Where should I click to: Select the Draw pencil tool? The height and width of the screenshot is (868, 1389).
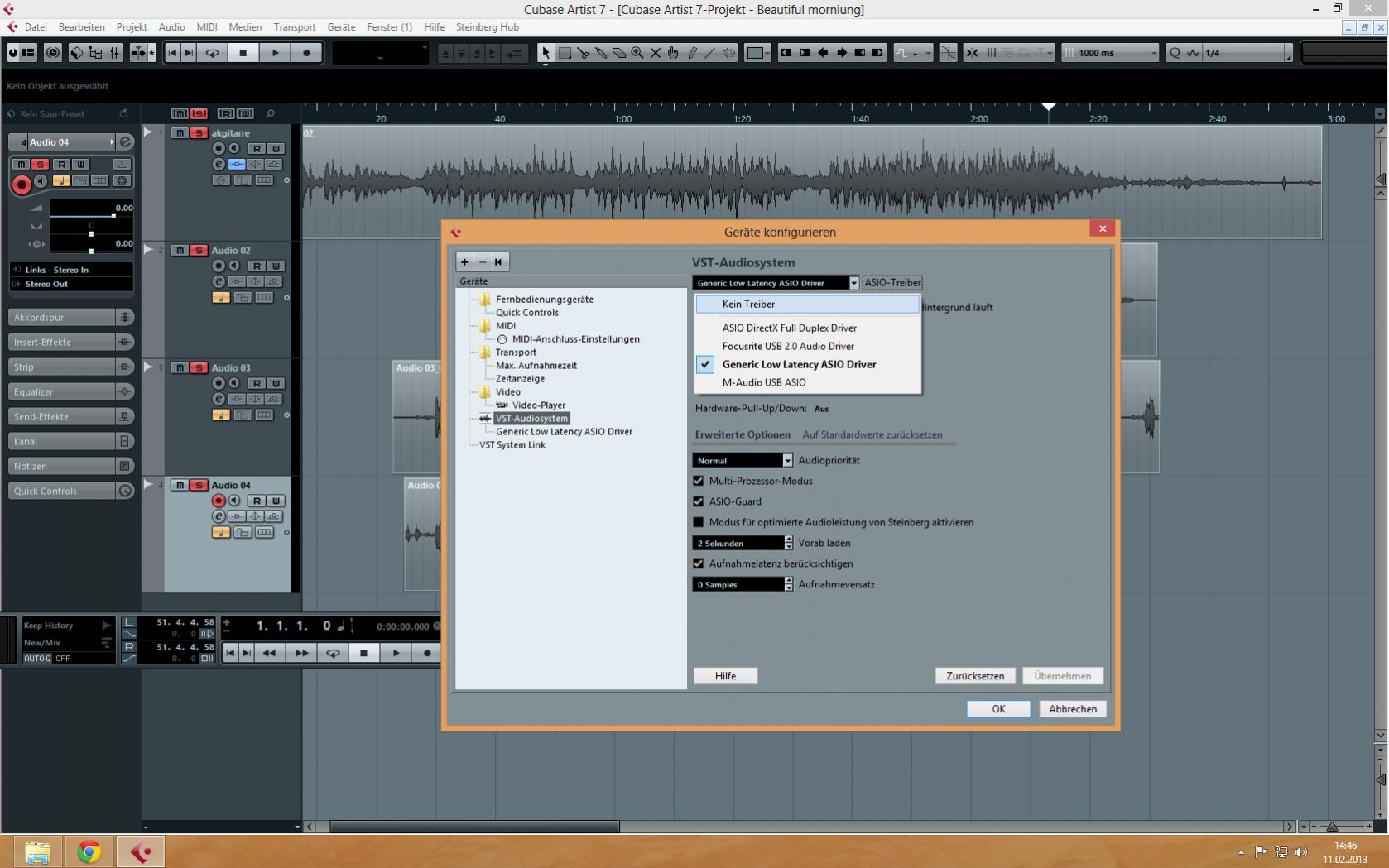click(x=692, y=53)
